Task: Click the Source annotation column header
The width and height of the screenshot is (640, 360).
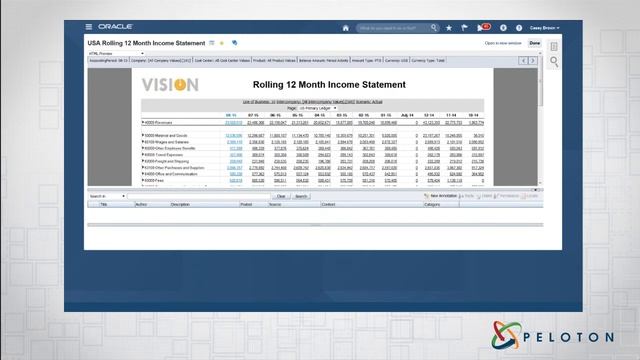Action: 275,204
